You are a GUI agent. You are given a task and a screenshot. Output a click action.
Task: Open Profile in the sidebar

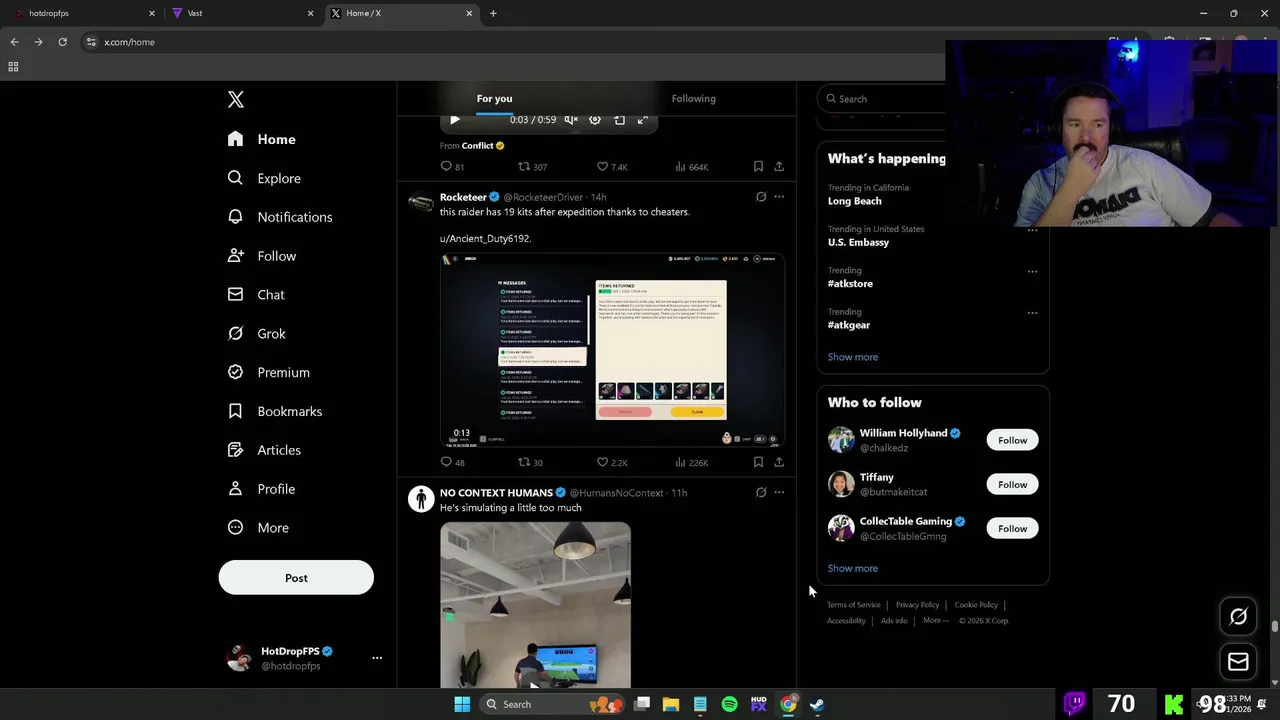click(x=261, y=489)
